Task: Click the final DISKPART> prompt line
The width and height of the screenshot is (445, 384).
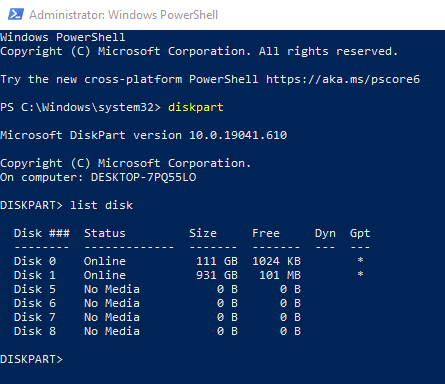Action: point(31,359)
